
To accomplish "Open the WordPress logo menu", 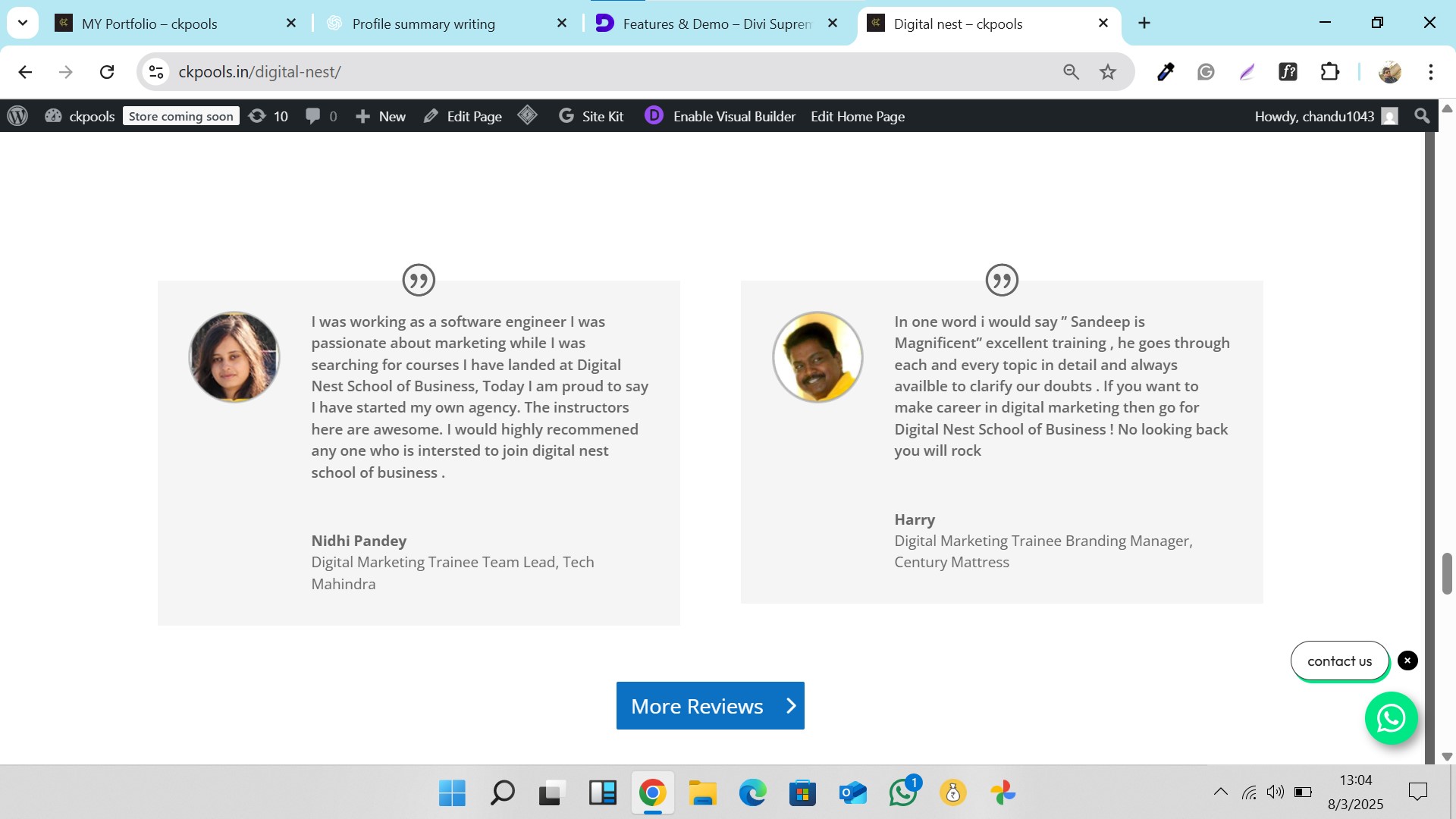I will click(x=17, y=116).
